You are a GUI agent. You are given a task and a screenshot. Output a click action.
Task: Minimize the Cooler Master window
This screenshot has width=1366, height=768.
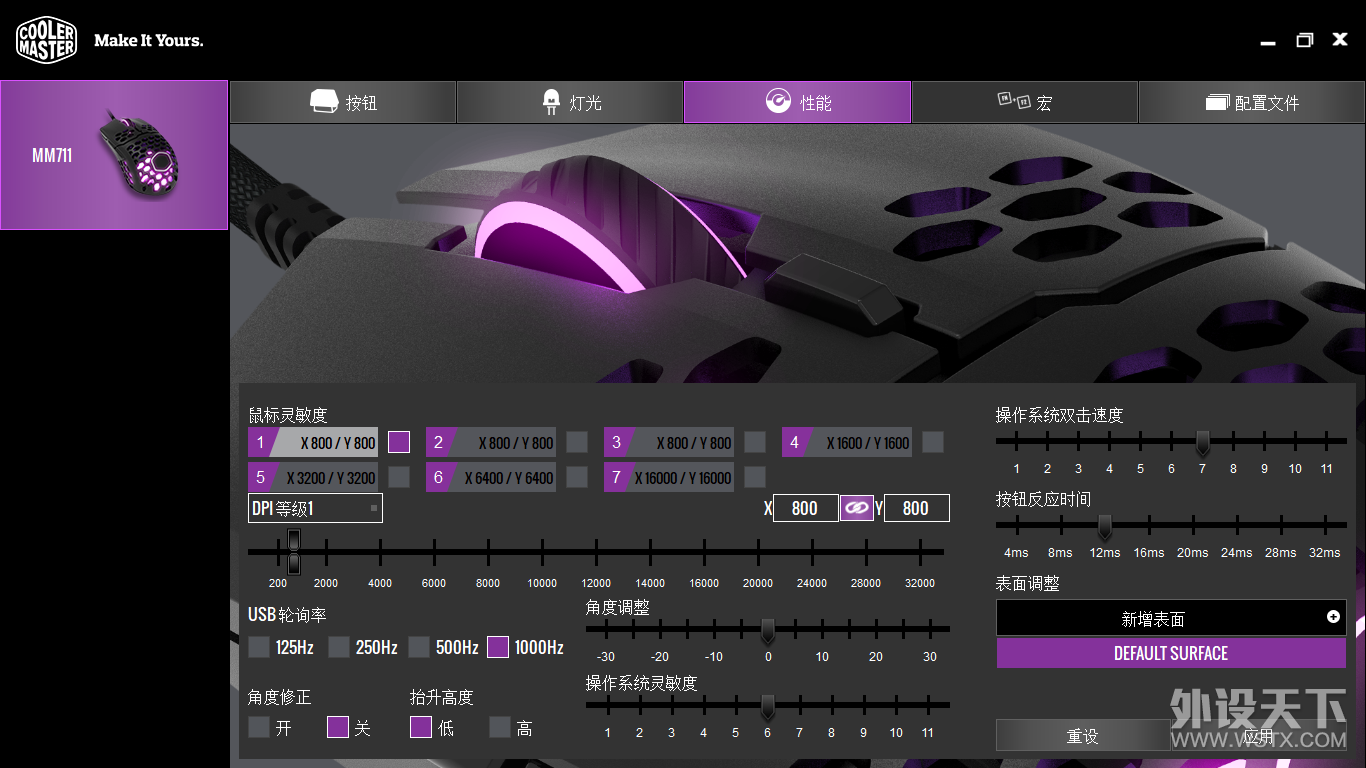click(x=1268, y=41)
